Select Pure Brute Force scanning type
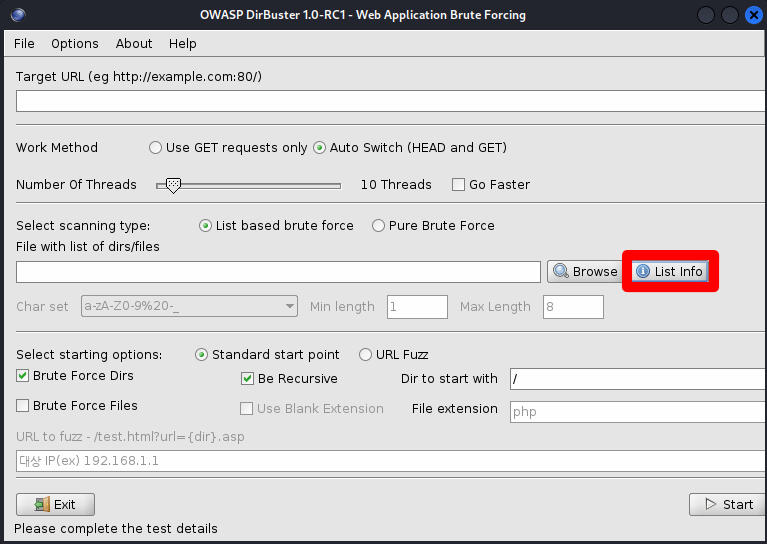Image resolution: width=767 pixels, height=544 pixels. pyautogui.click(x=378, y=226)
